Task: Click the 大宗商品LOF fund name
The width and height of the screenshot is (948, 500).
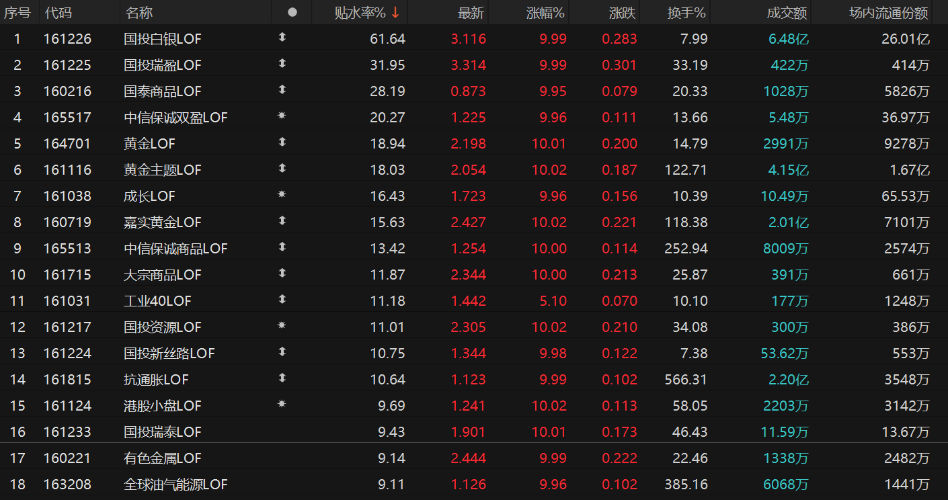Action: pyautogui.click(x=162, y=274)
